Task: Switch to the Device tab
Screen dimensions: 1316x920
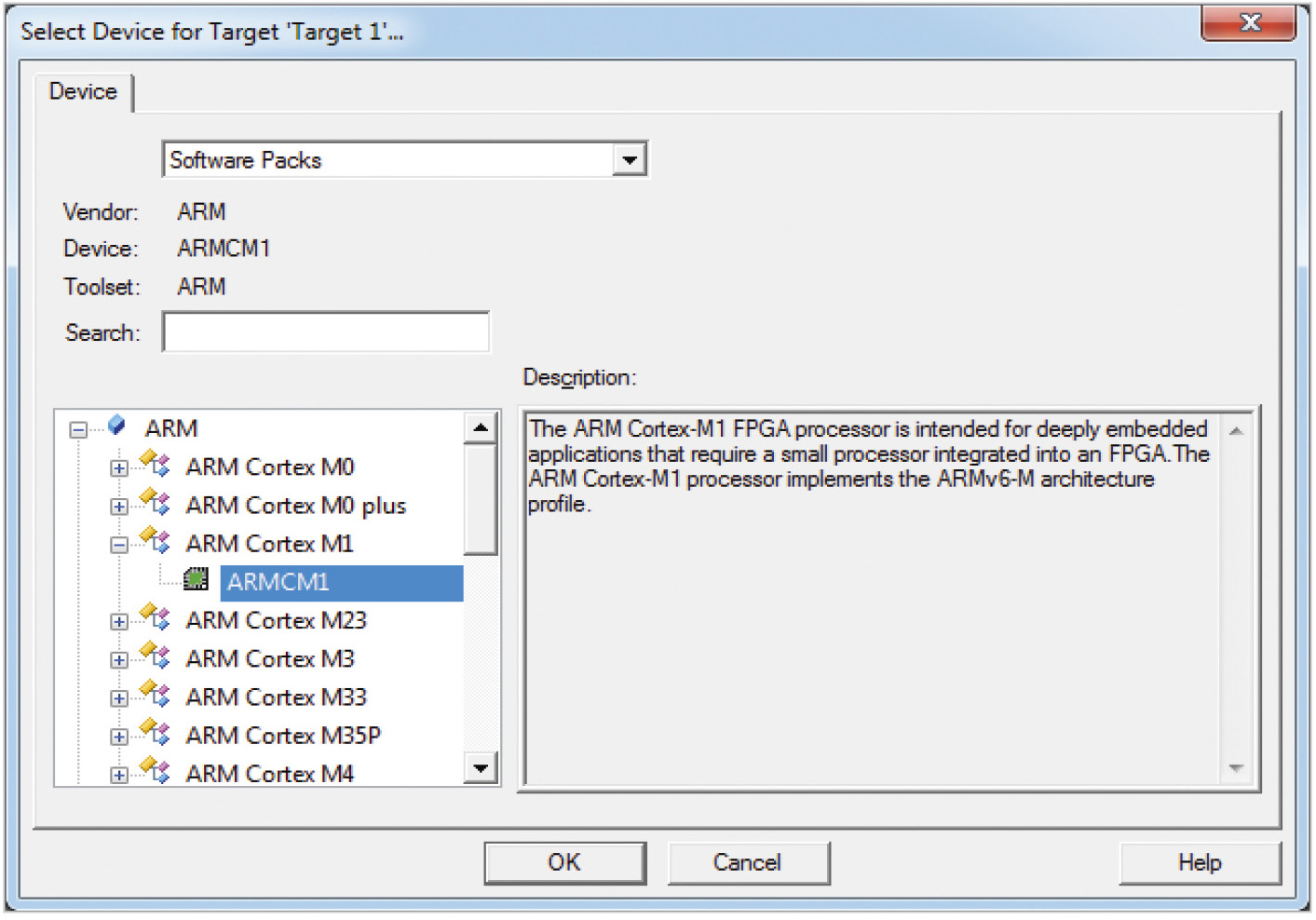Action: point(83,91)
